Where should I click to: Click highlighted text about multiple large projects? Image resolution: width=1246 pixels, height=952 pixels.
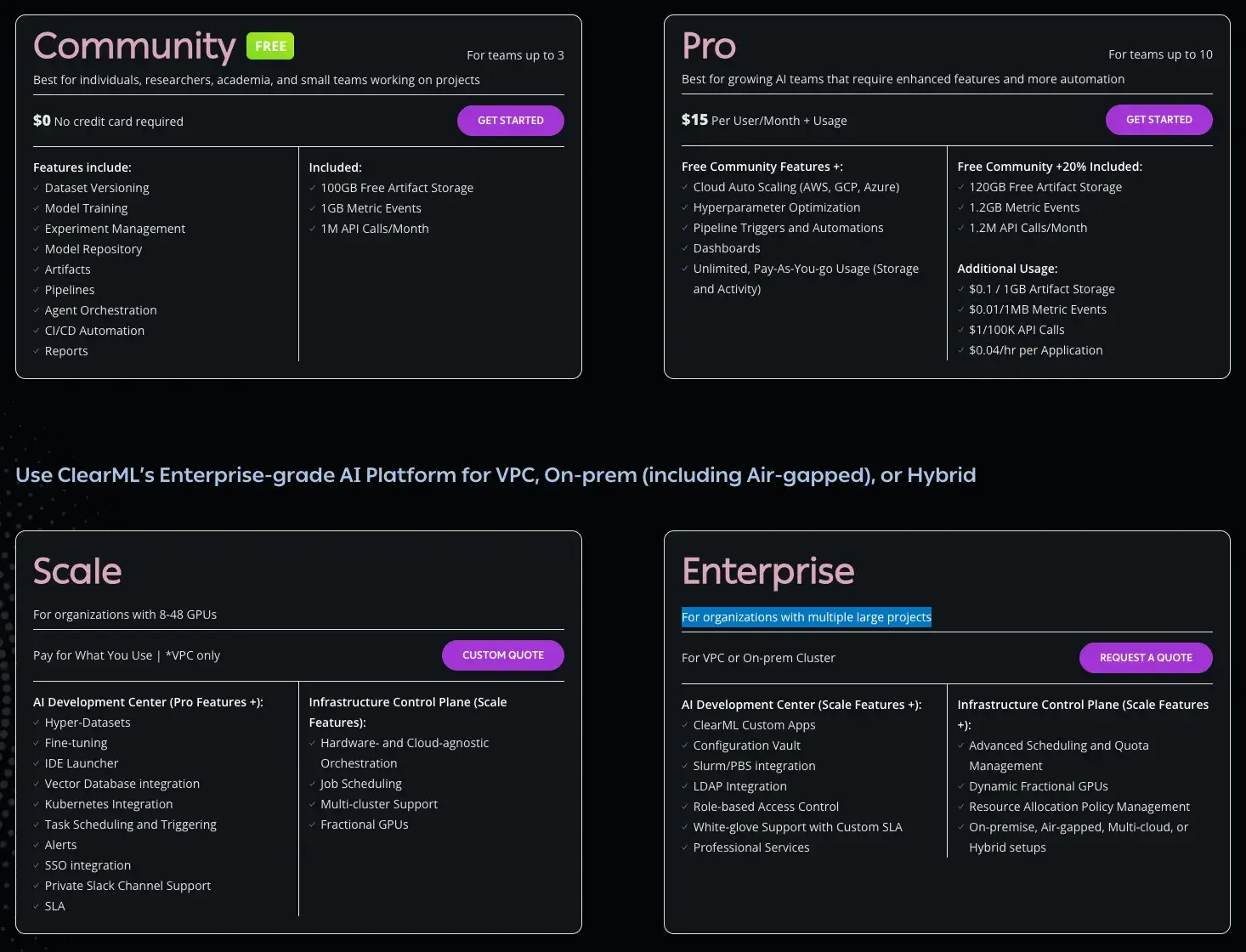coord(806,617)
